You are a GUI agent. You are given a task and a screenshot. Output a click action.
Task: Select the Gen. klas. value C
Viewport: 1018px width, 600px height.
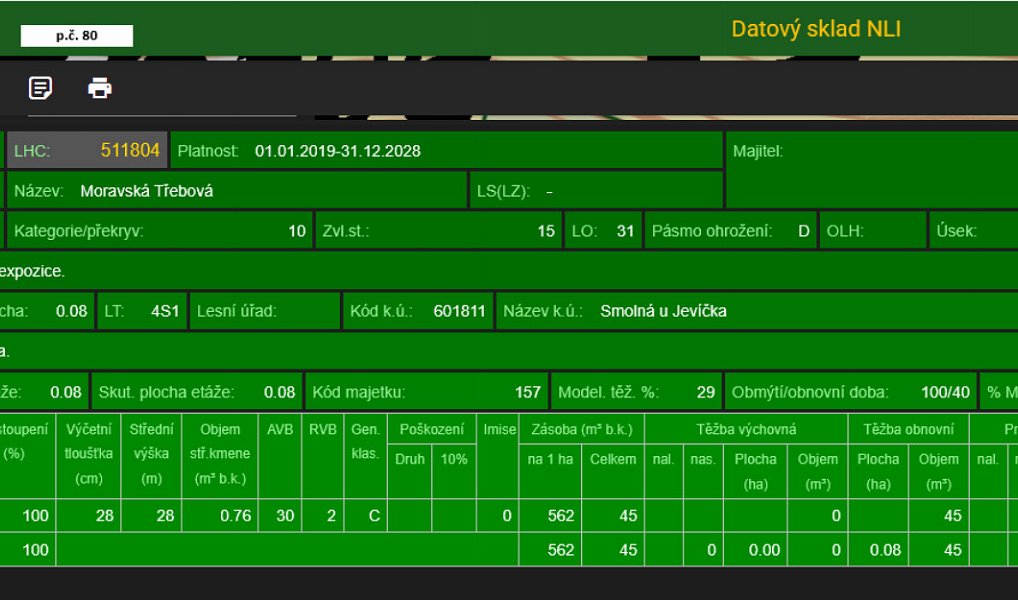click(x=374, y=516)
